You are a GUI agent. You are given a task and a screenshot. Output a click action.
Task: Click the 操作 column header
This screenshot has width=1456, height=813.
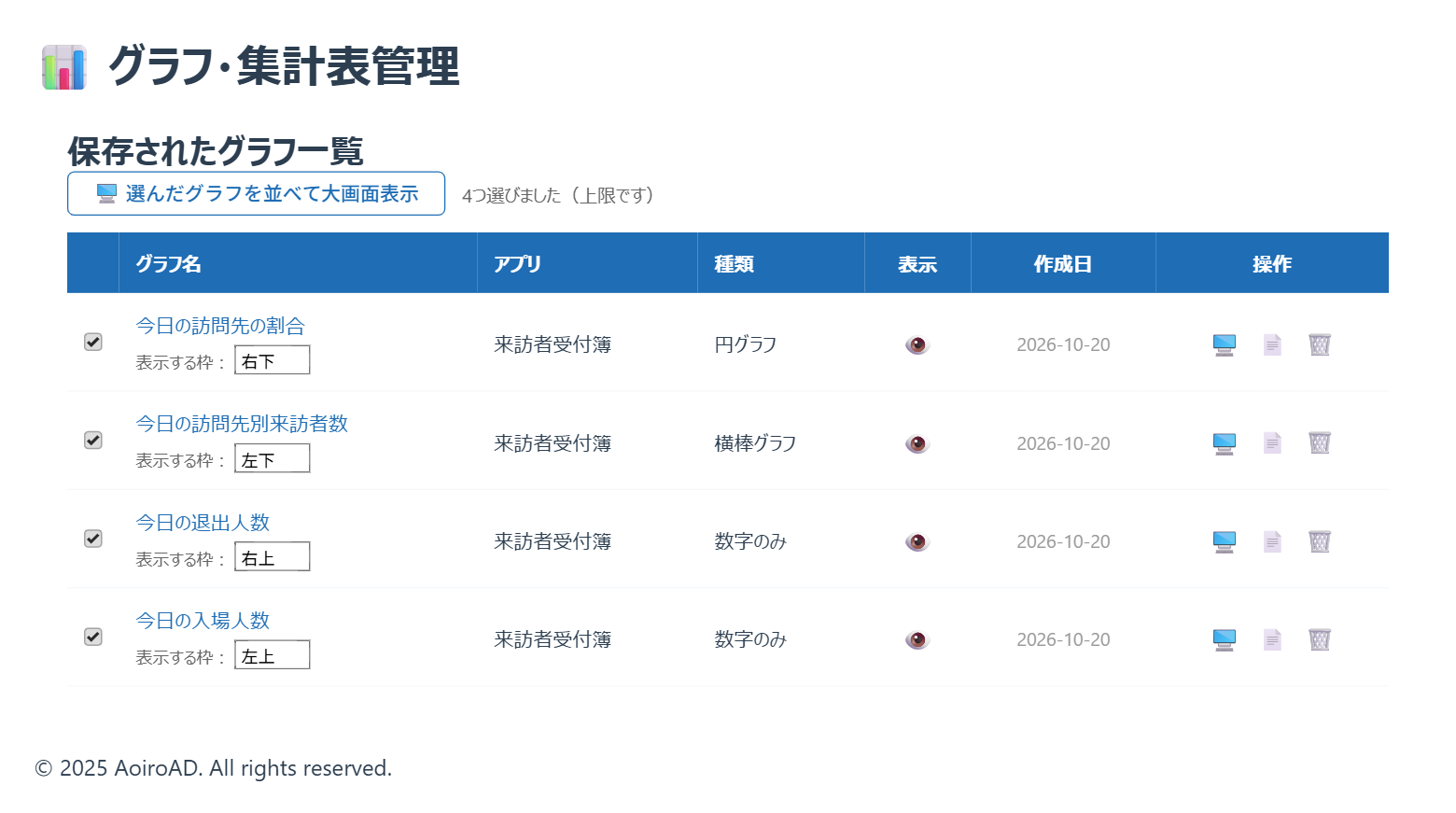pyautogui.click(x=1272, y=264)
